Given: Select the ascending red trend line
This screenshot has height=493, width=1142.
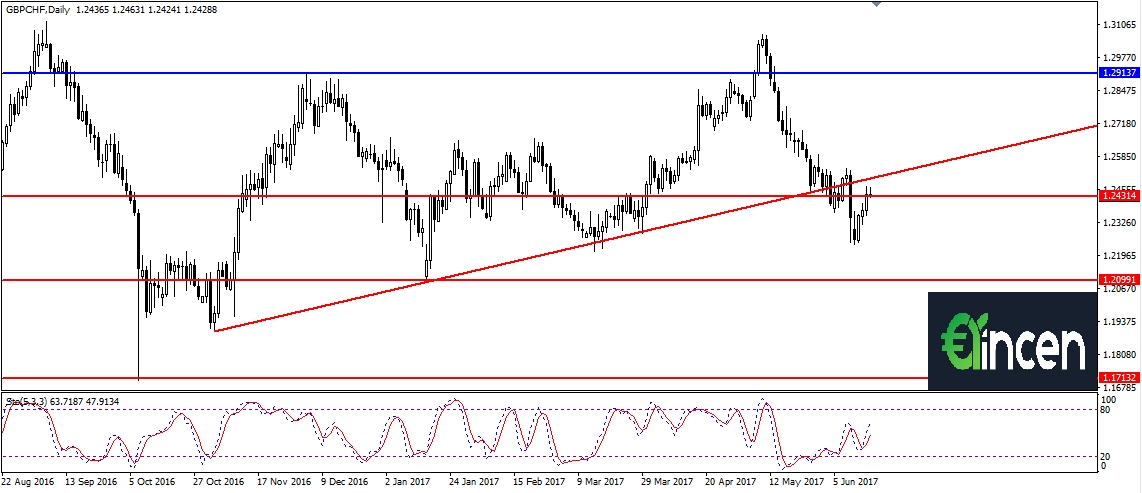Looking at the screenshot, I should pos(655,228).
